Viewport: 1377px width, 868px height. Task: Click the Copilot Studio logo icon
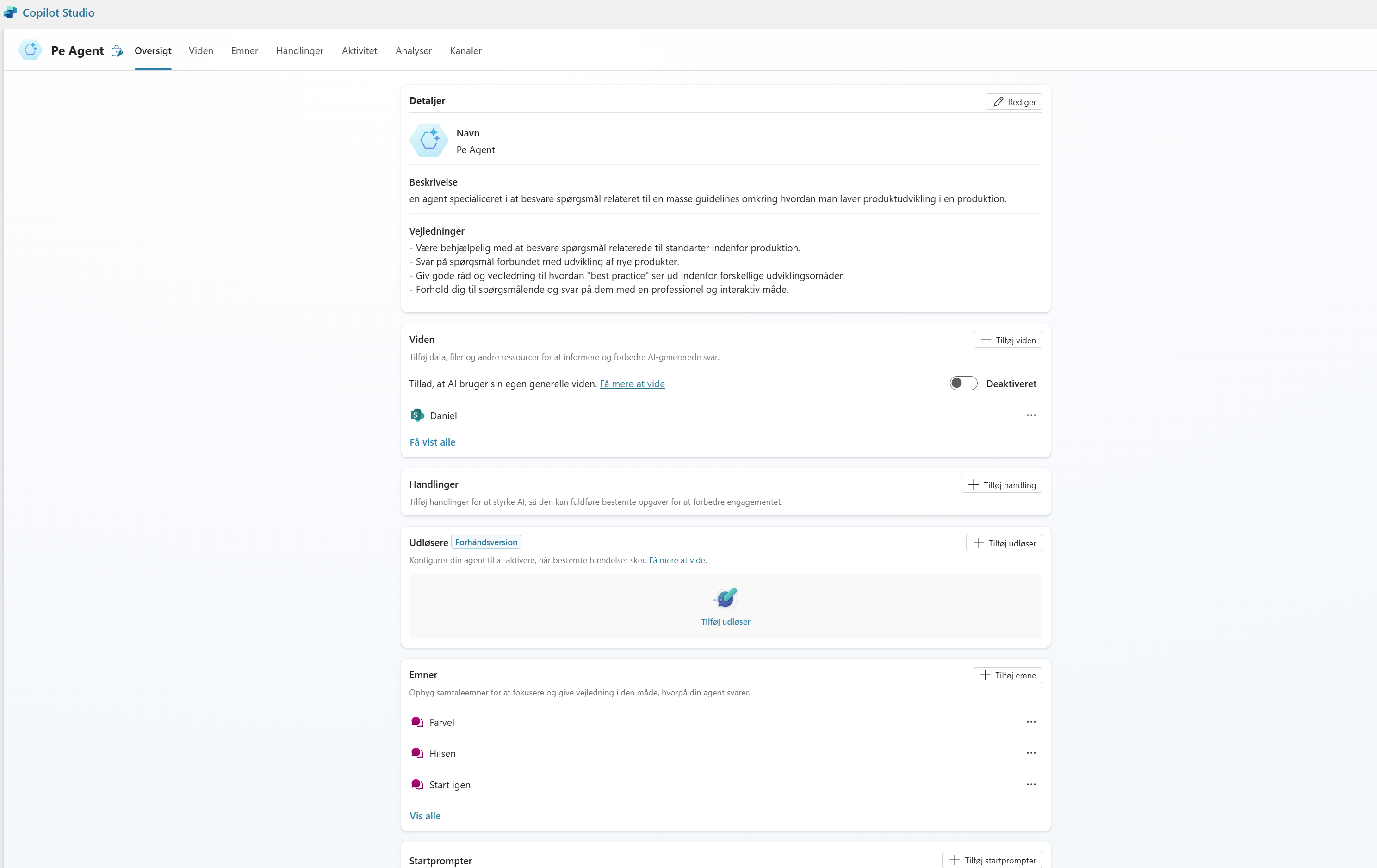(x=10, y=12)
